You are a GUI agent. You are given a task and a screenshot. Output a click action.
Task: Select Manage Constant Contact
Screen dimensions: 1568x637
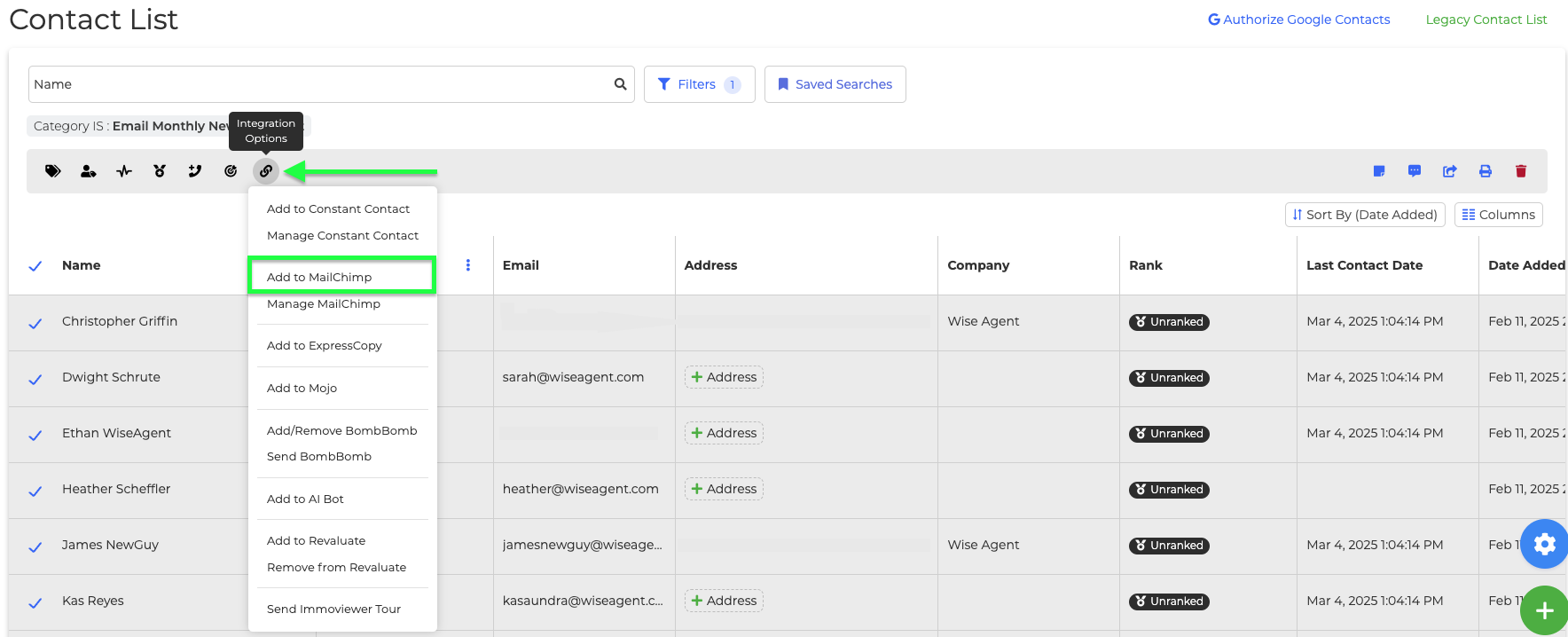pyautogui.click(x=342, y=236)
